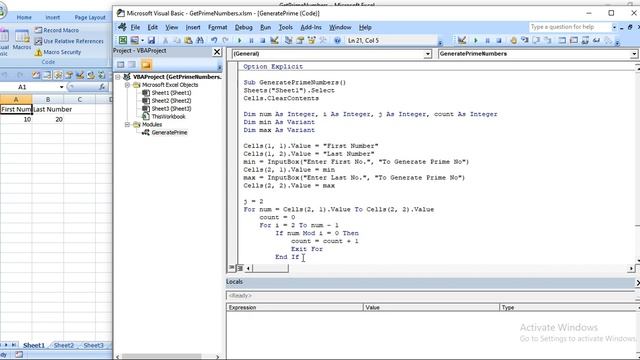Click the blue Help question mark icon

pyautogui.click(x=337, y=40)
